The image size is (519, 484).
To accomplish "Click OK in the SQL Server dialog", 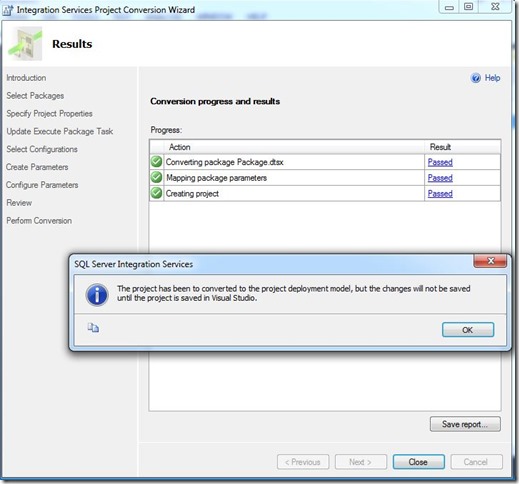I will [468, 330].
